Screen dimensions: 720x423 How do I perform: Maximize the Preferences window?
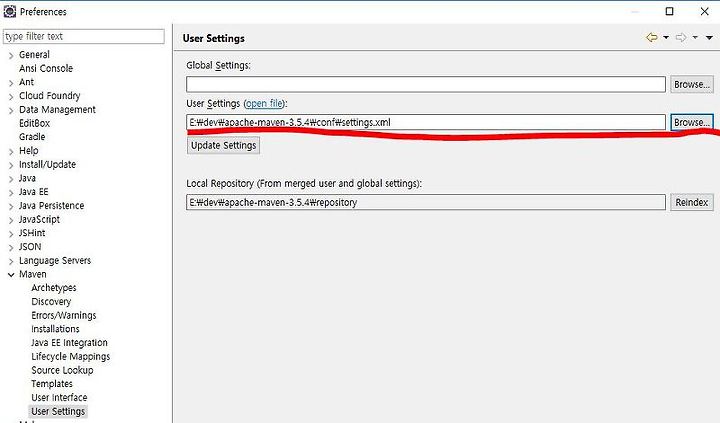[669, 11]
